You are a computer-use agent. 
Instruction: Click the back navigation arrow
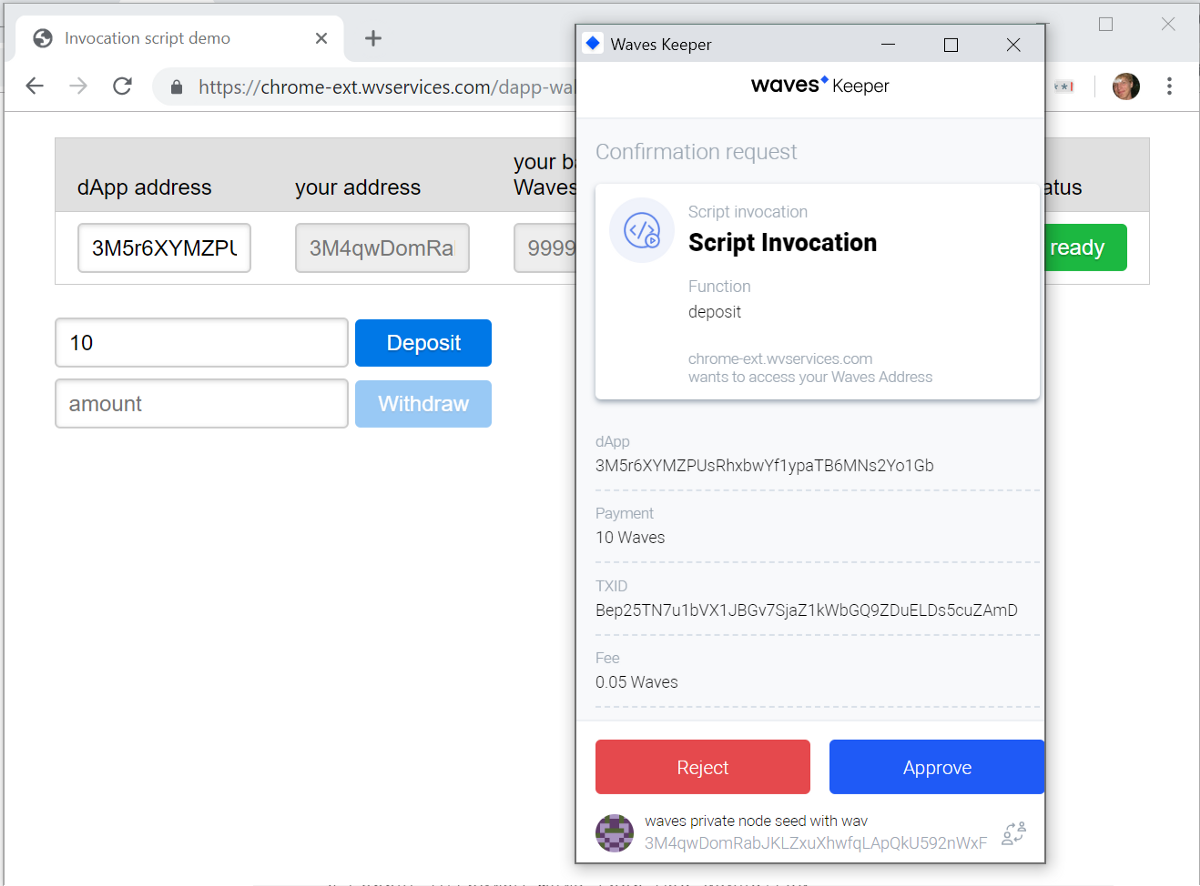pyautogui.click(x=34, y=86)
